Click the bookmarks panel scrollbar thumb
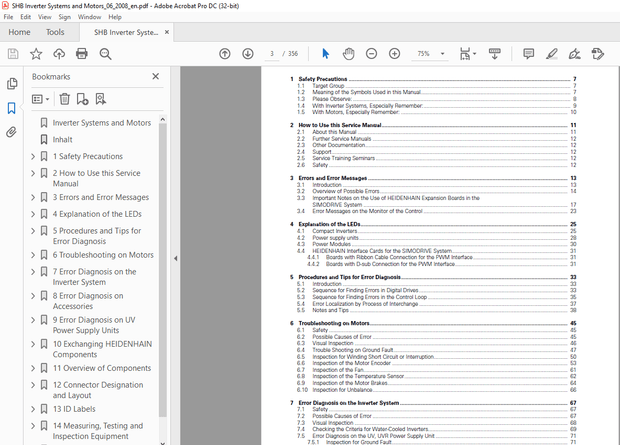The height and width of the screenshot is (445, 620). click(163, 270)
